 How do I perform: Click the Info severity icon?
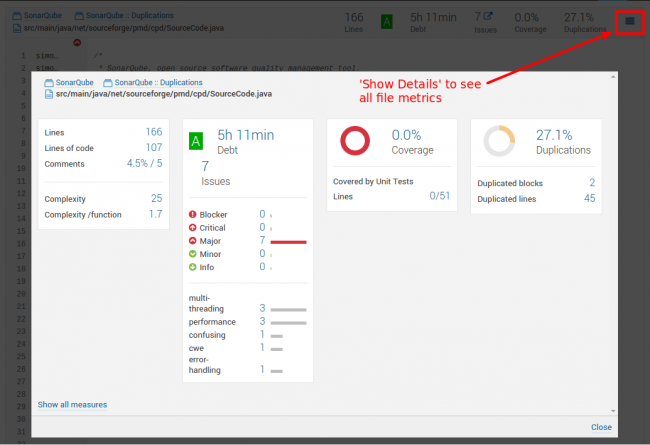(192, 267)
